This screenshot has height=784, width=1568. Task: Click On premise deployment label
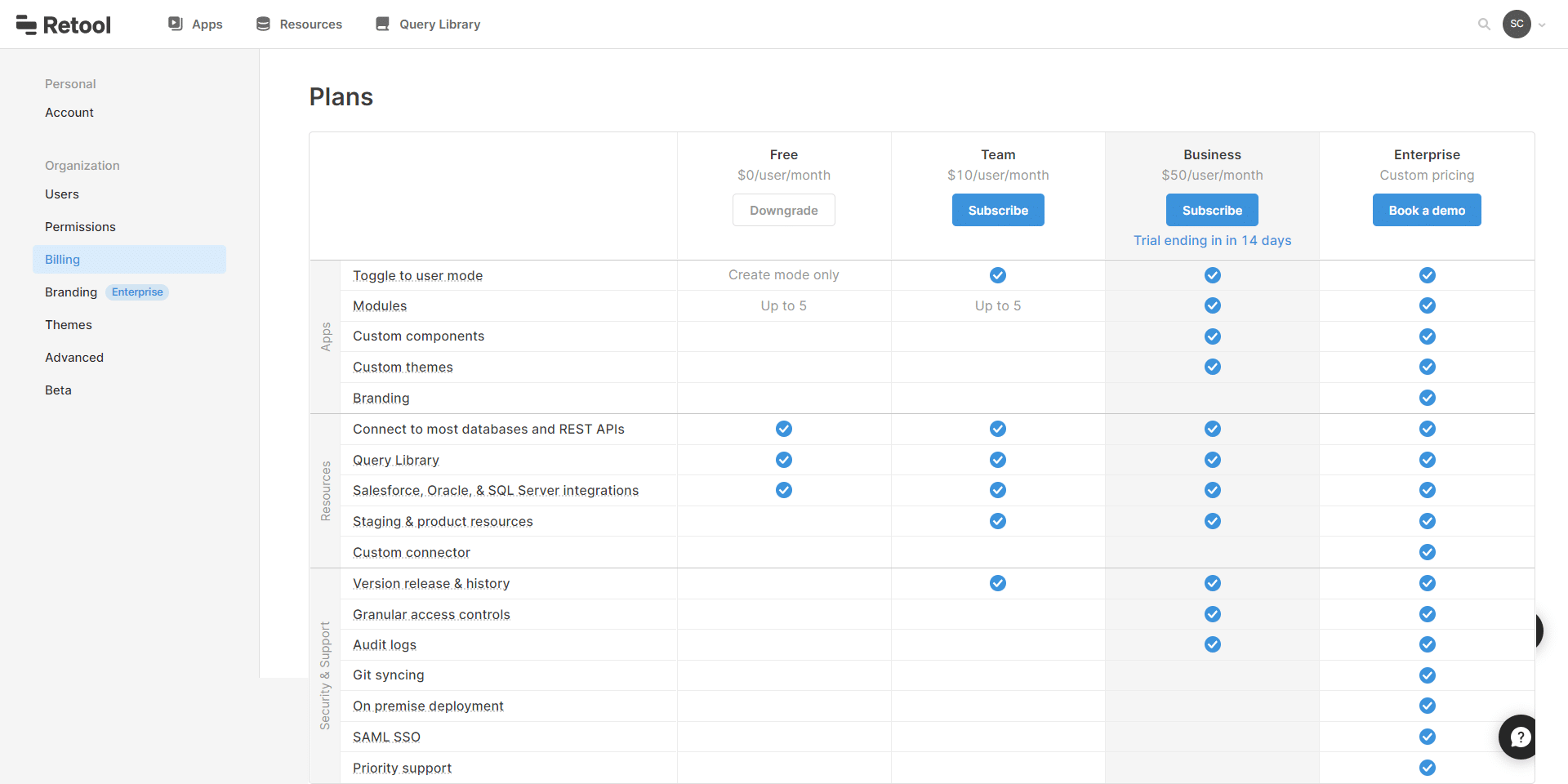click(428, 706)
